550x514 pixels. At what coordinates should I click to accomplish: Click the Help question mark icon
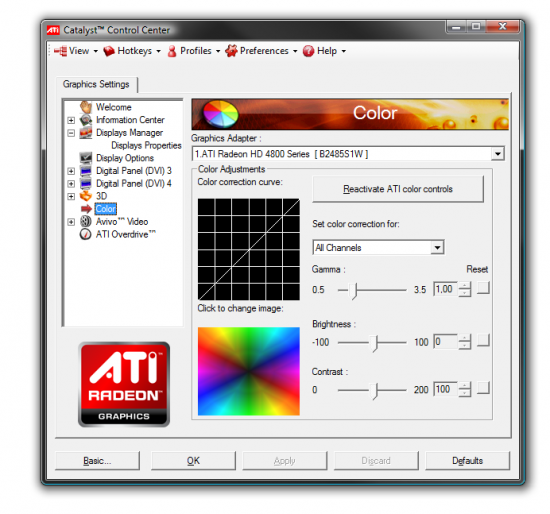coord(308,51)
